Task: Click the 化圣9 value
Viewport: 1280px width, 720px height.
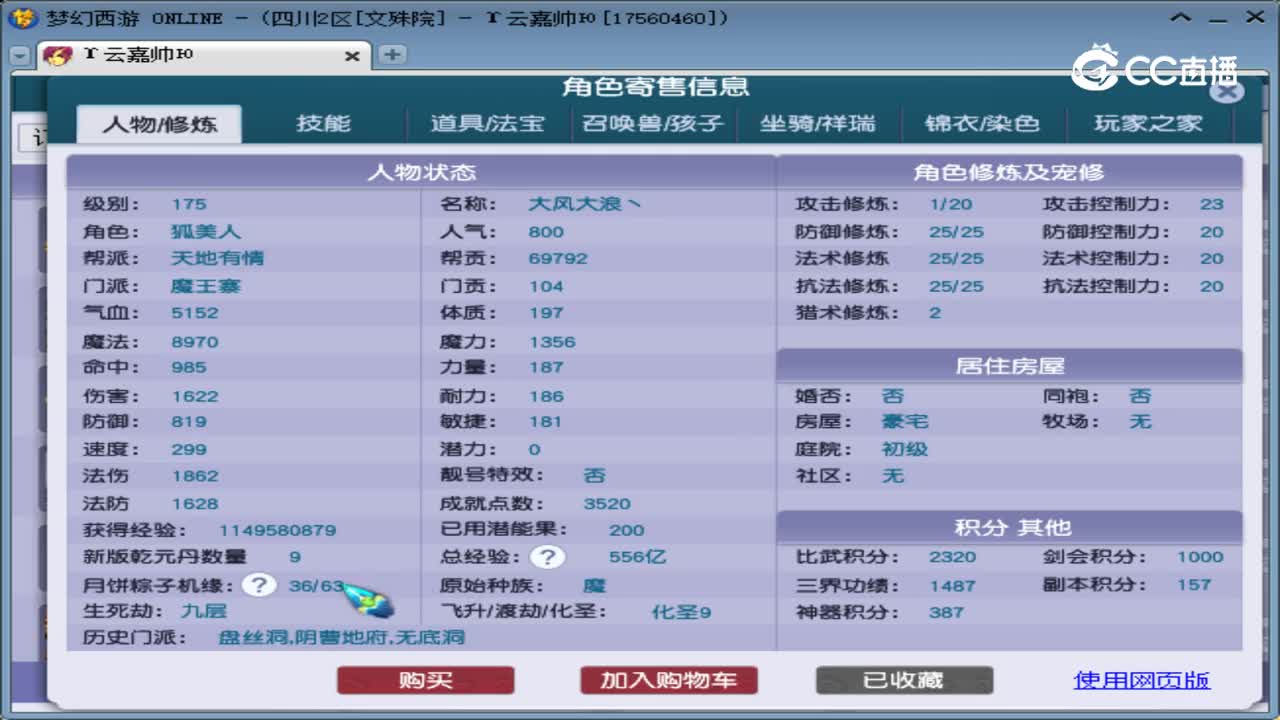Action: (681, 612)
